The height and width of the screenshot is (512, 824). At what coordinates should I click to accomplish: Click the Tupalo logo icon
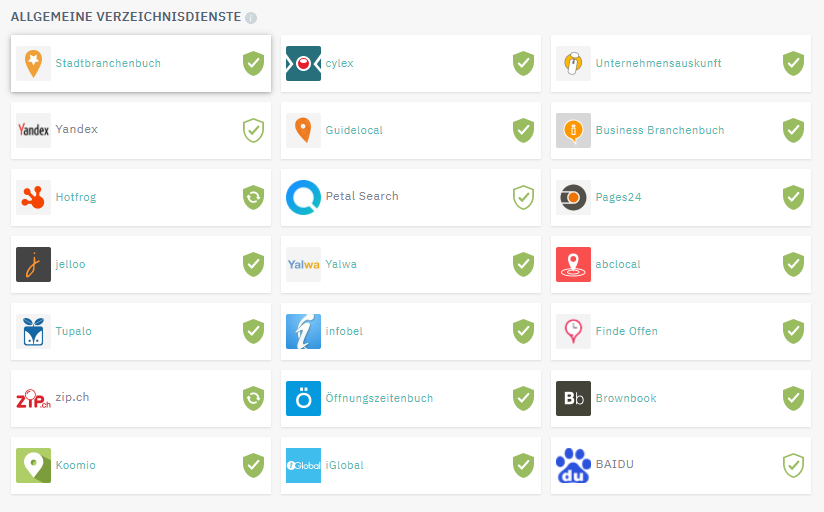[x=33, y=332]
